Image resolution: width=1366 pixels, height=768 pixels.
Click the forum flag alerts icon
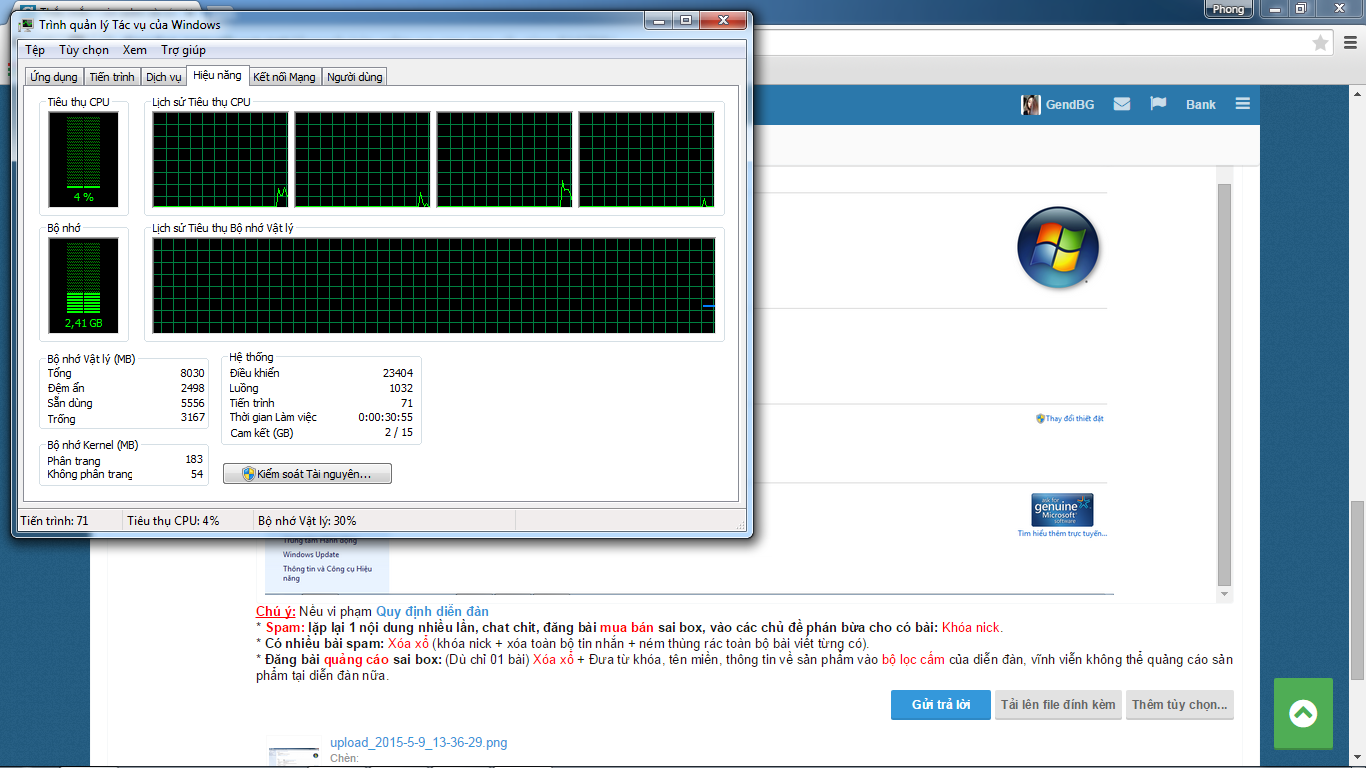[1158, 104]
